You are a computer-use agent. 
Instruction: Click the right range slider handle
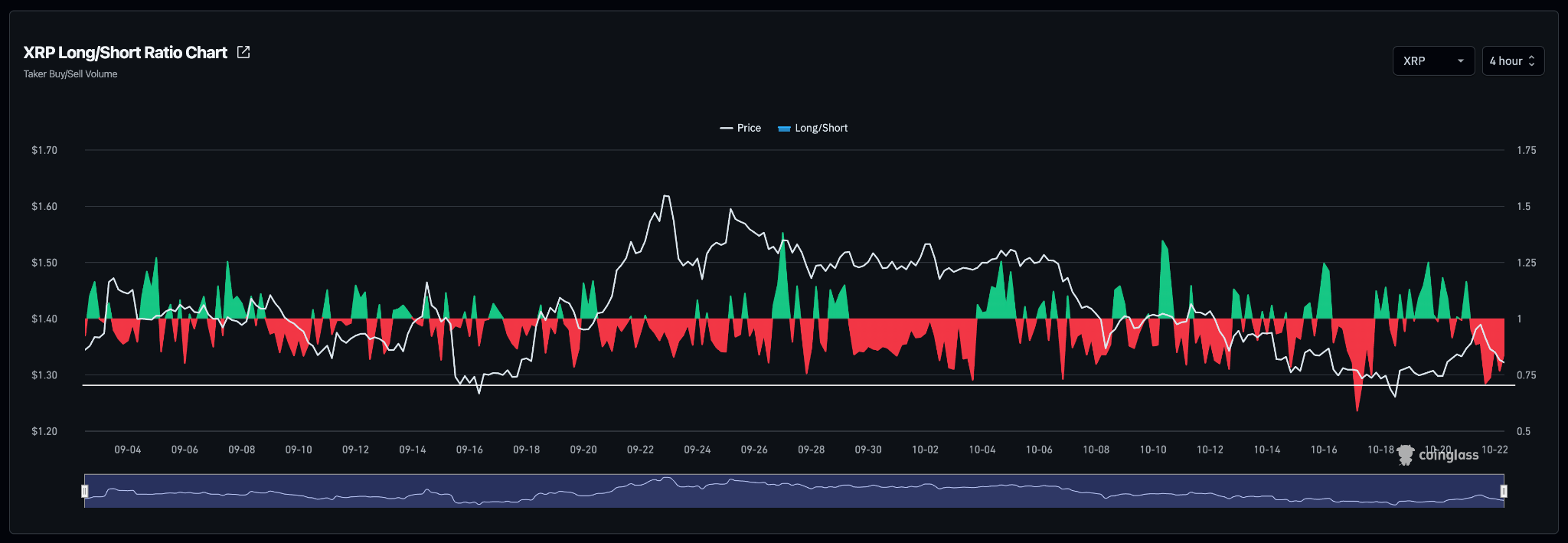(1504, 491)
